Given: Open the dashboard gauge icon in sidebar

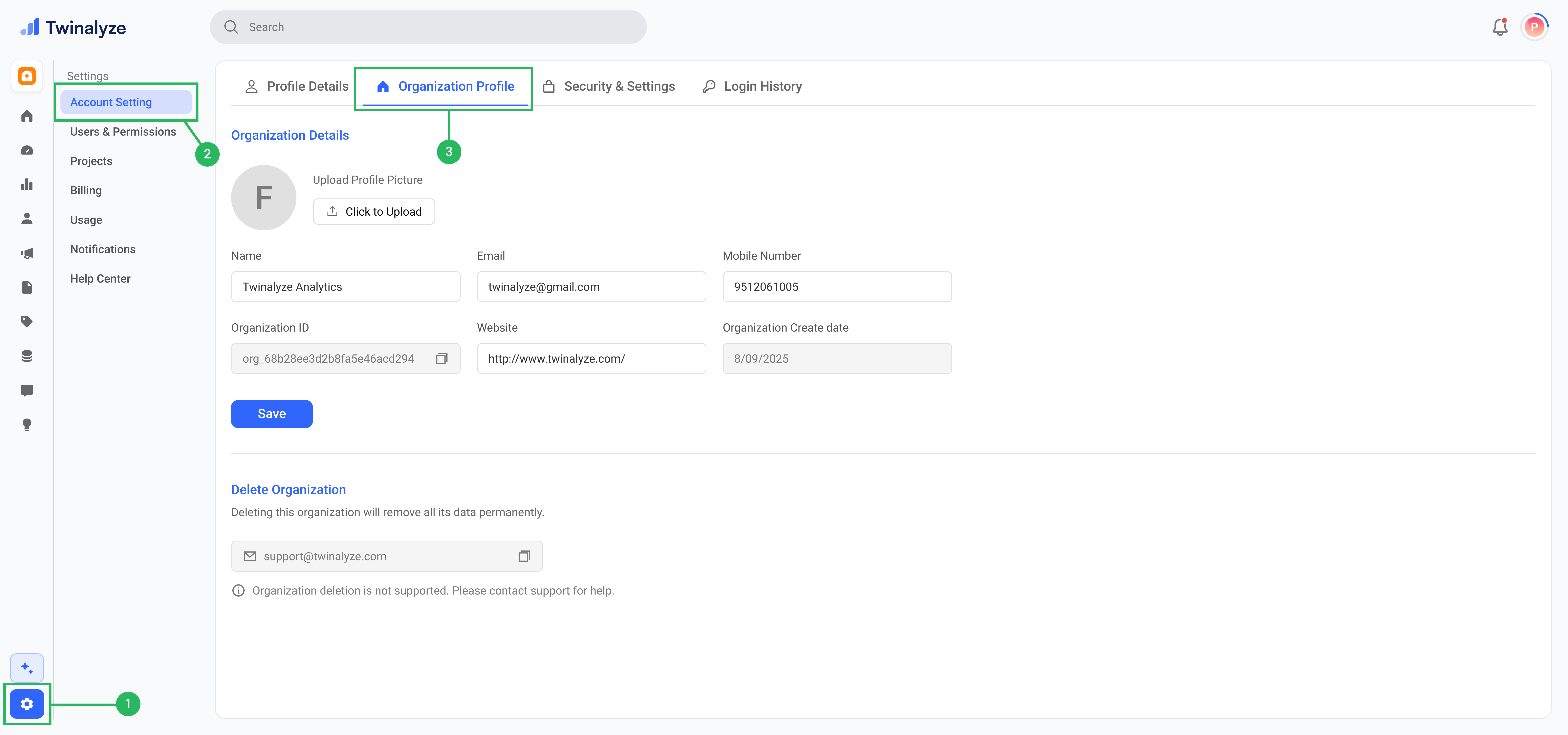Looking at the screenshot, I should 27,150.
